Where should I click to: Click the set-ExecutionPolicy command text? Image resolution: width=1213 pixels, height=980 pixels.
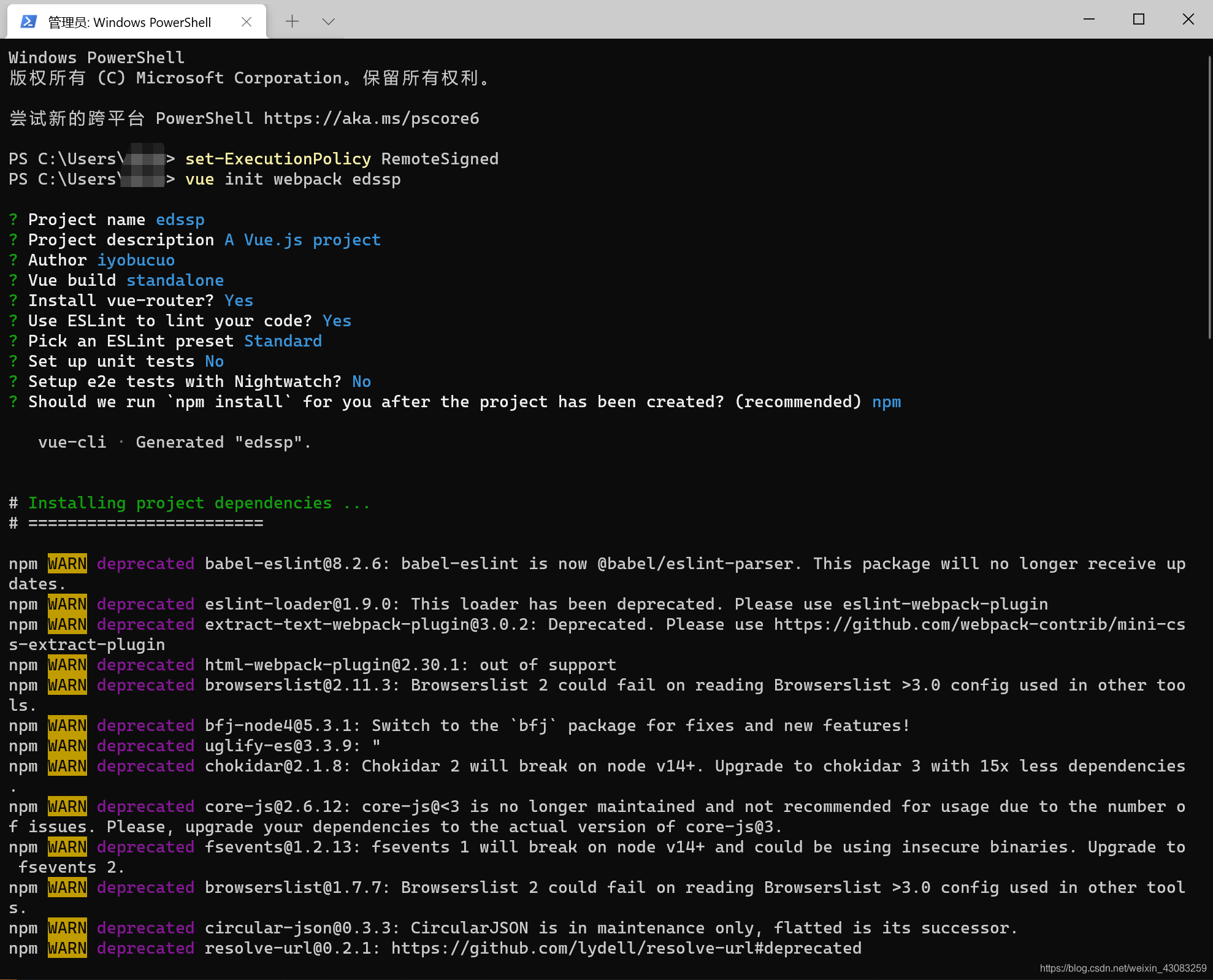tap(278, 159)
